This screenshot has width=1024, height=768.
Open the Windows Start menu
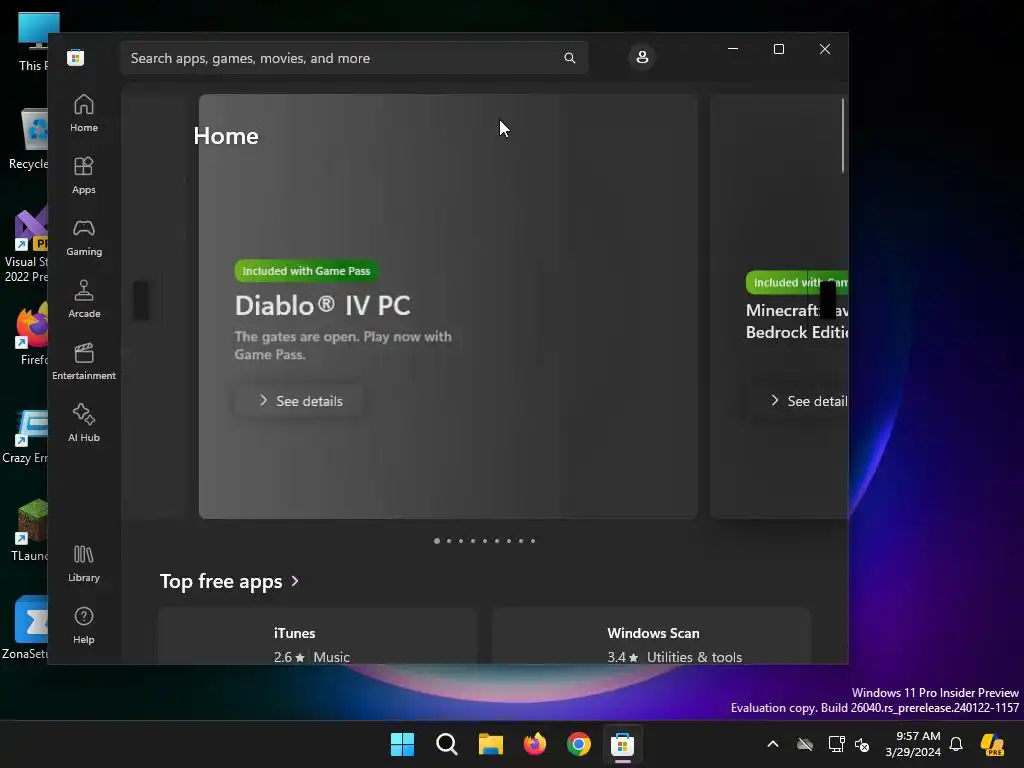(x=402, y=744)
